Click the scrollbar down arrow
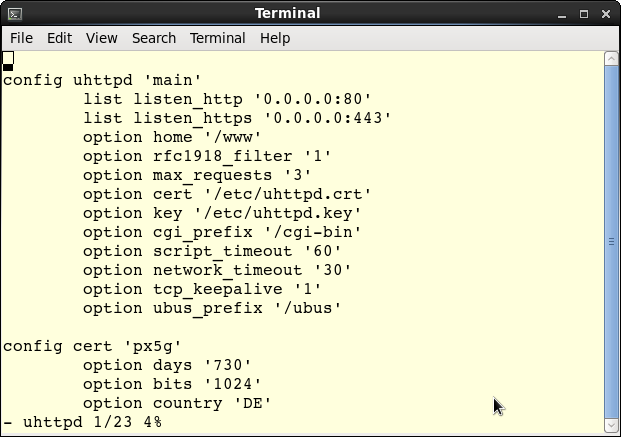Image resolution: width=621 pixels, height=437 pixels. pos(611,426)
